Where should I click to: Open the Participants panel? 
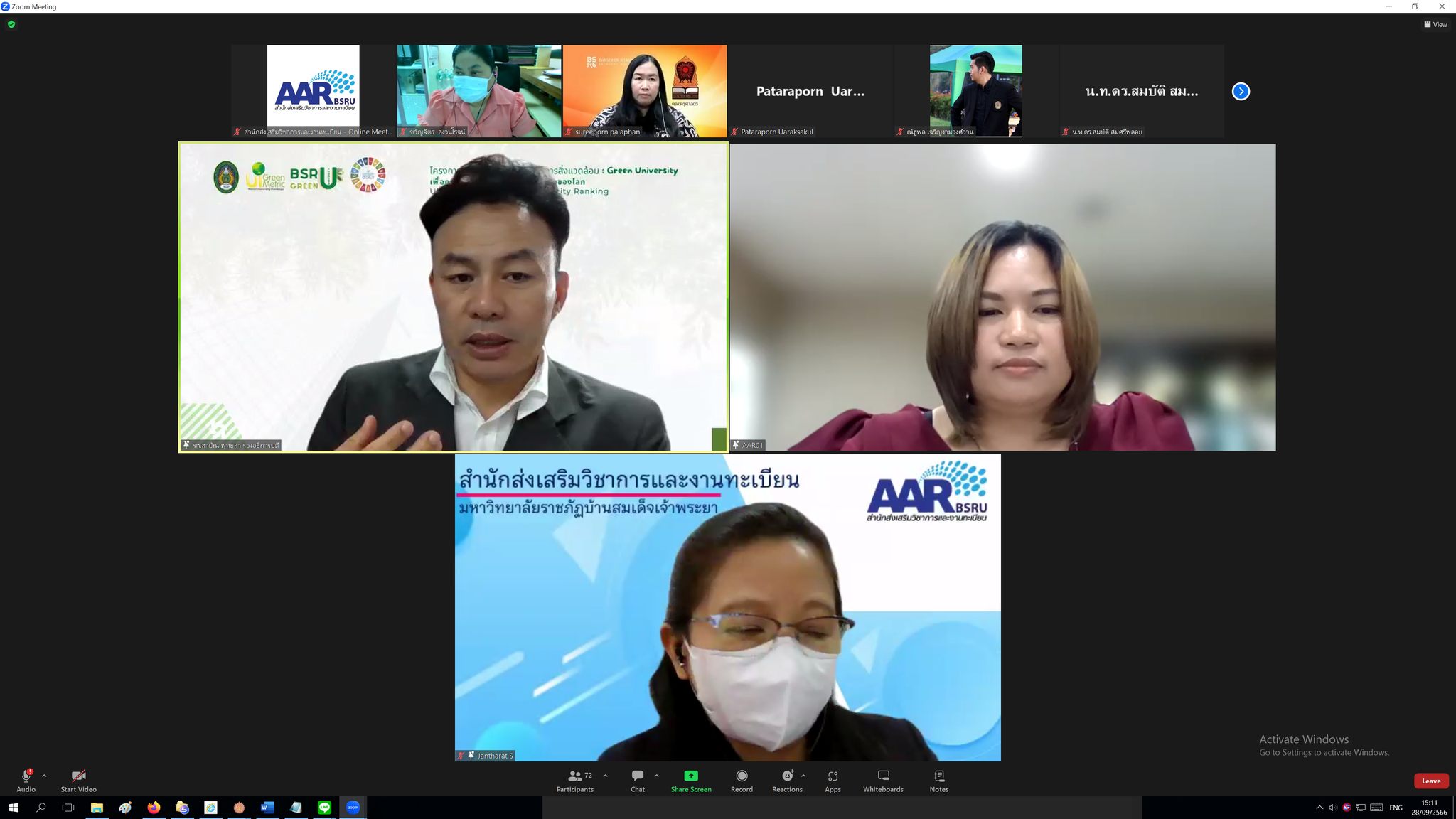click(x=575, y=780)
